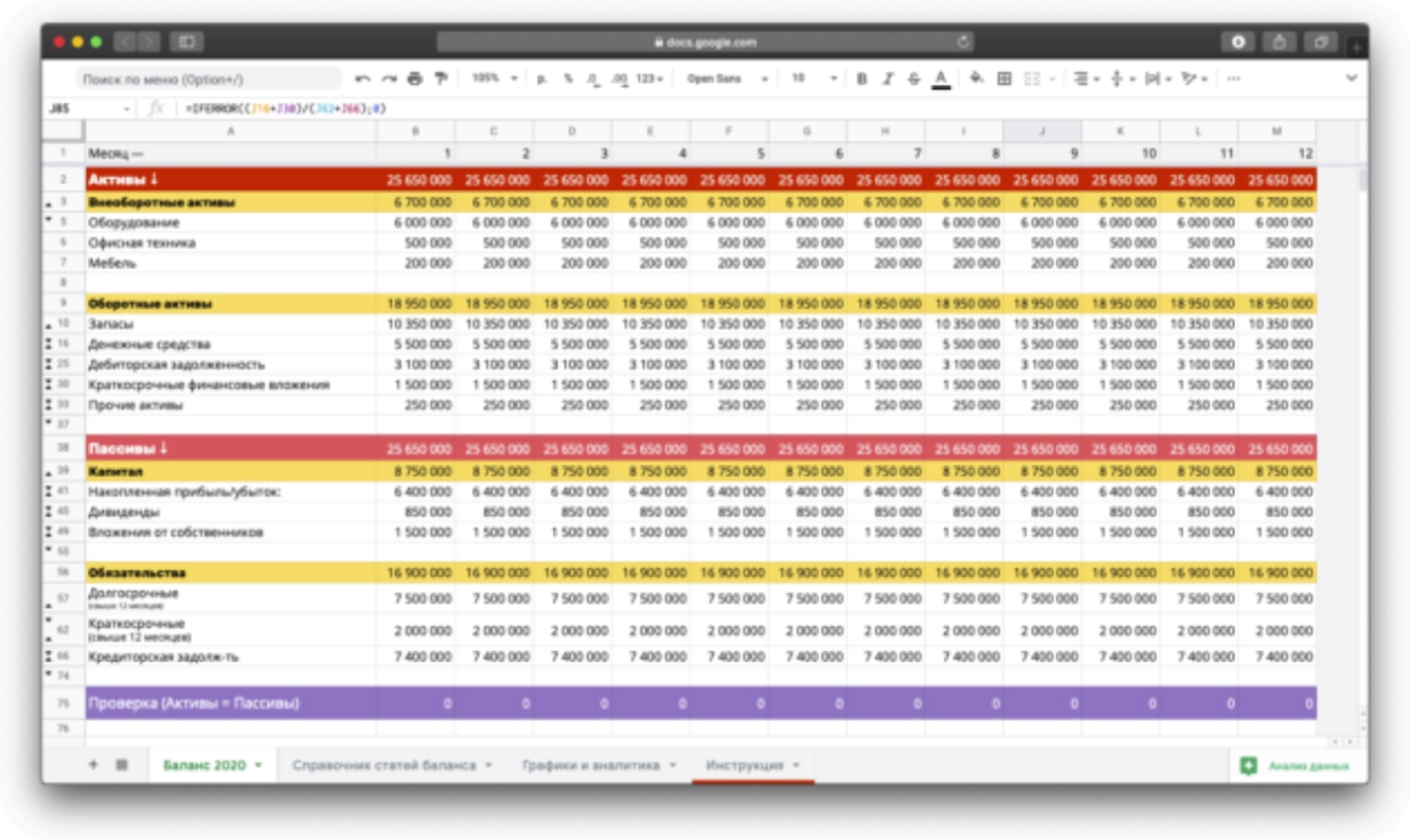Click the undo arrow in toolbar
Screen dimensions: 1410x840
point(363,79)
